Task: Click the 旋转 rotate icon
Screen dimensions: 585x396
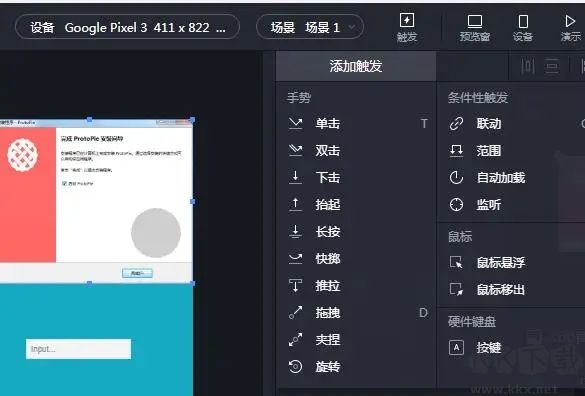Action: coord(295,367)
